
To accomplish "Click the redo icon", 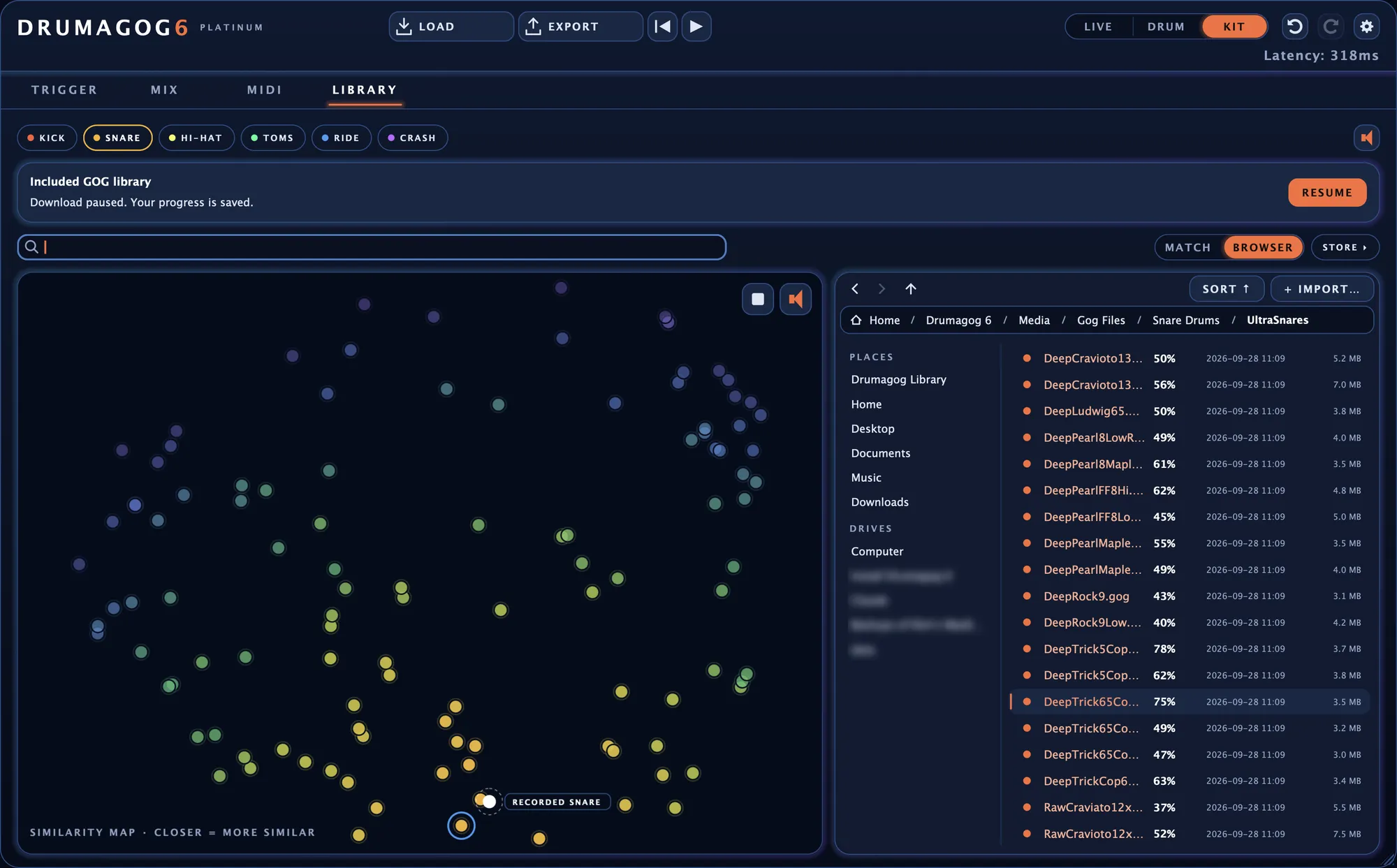I will 1331,27.
